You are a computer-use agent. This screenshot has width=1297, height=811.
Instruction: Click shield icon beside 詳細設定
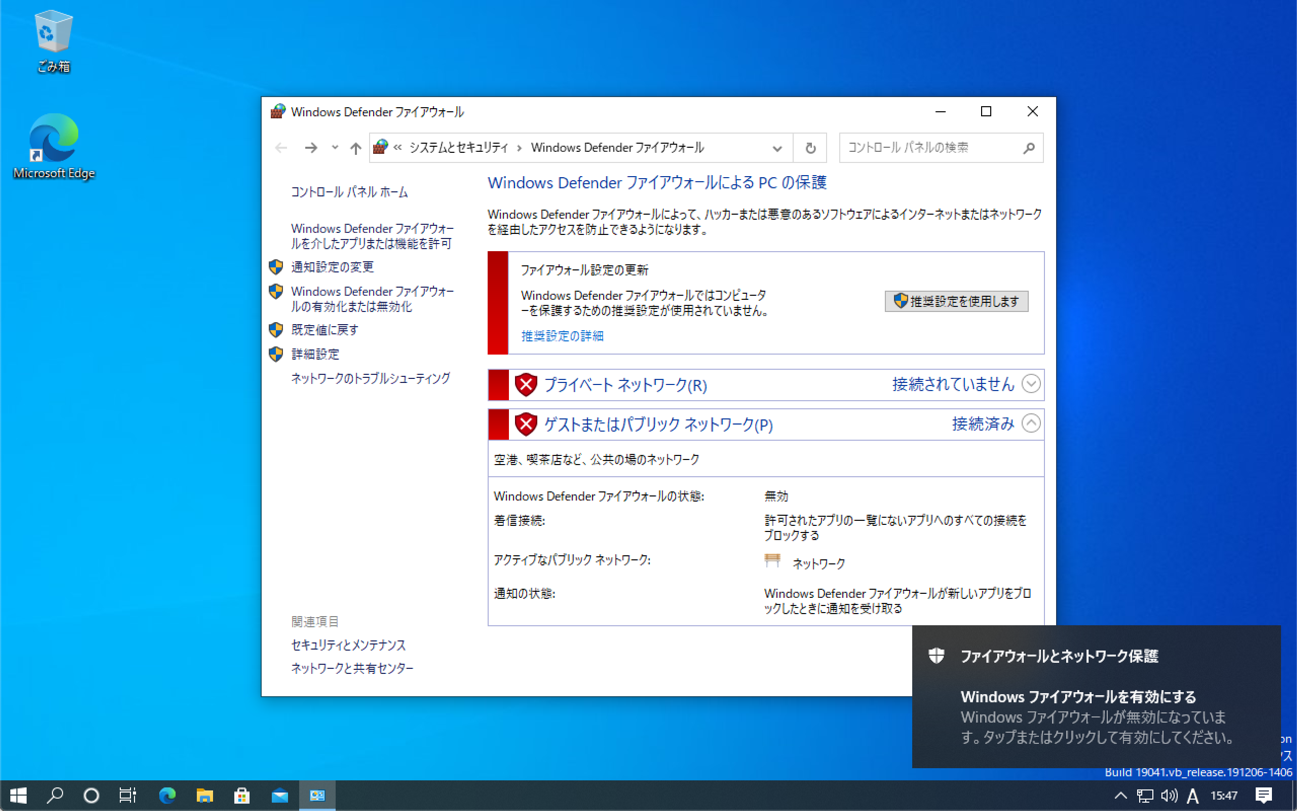coord(276,354)
